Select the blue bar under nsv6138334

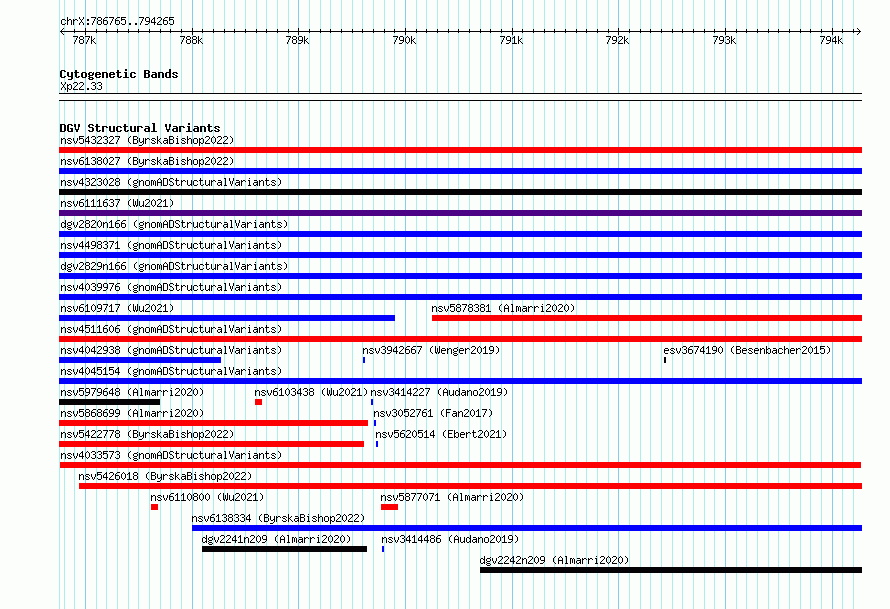click(527, 528)
